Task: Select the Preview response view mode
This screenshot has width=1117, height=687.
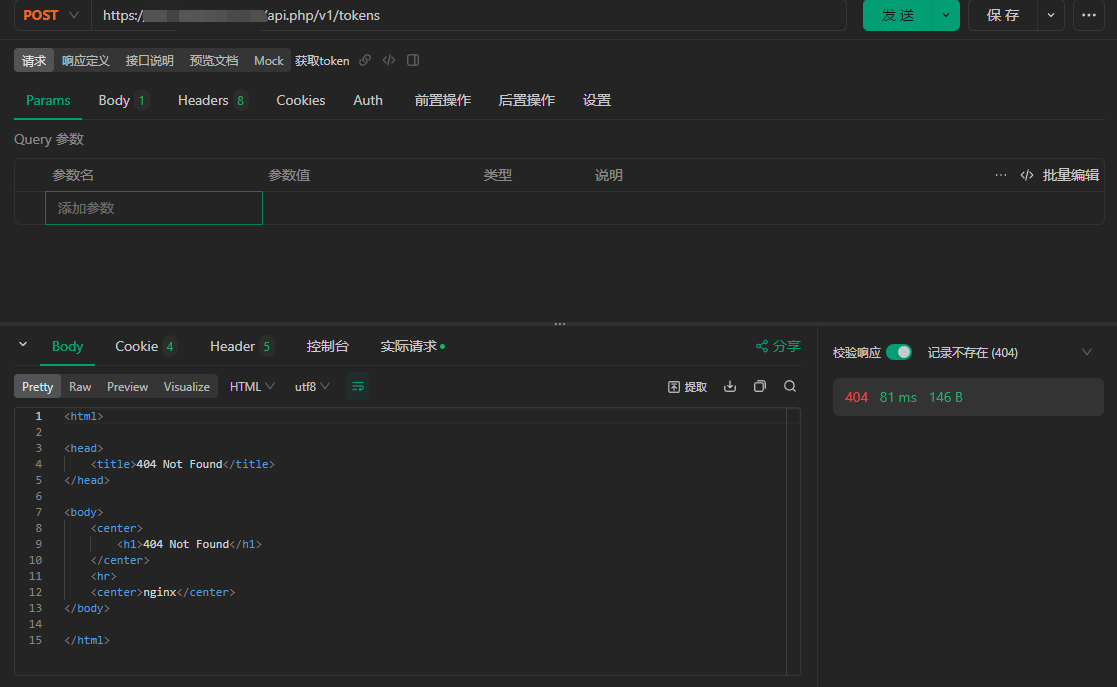Action: [x=127, y=387]
